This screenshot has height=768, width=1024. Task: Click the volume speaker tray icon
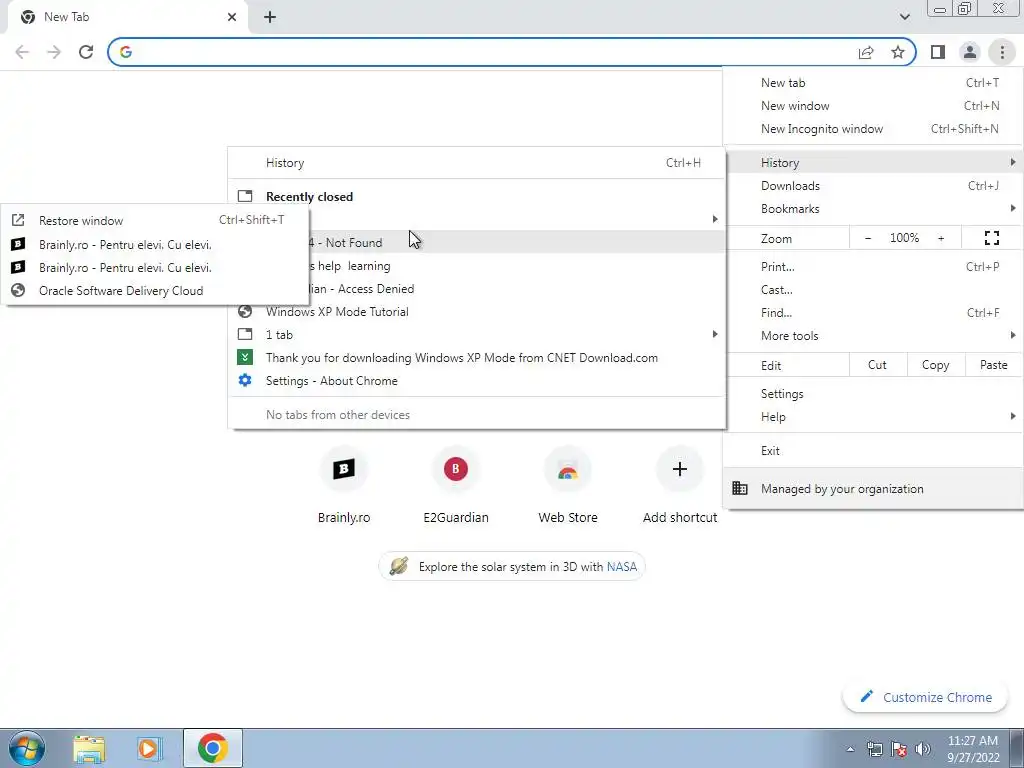click(923, 749)
